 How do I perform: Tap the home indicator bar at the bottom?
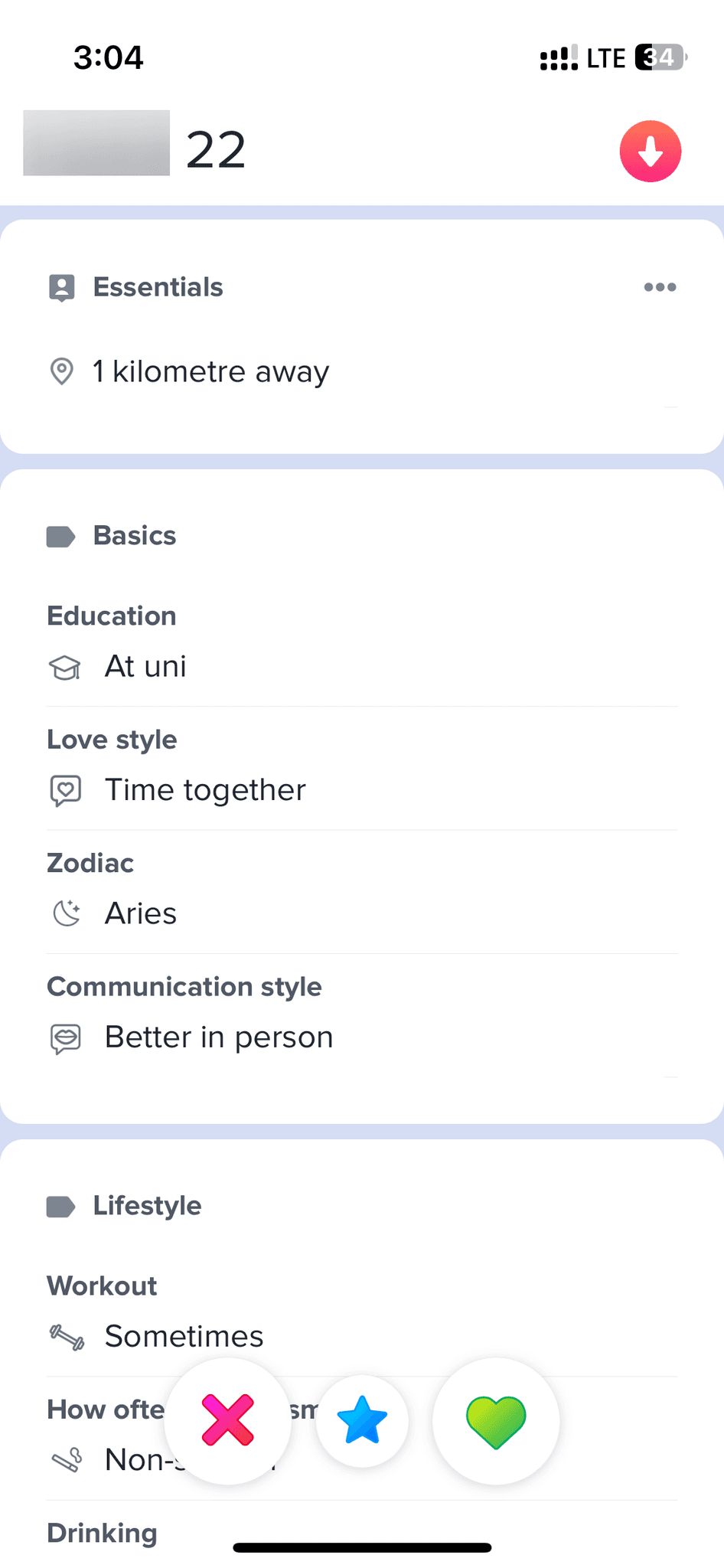click(x=362, y=1546)
